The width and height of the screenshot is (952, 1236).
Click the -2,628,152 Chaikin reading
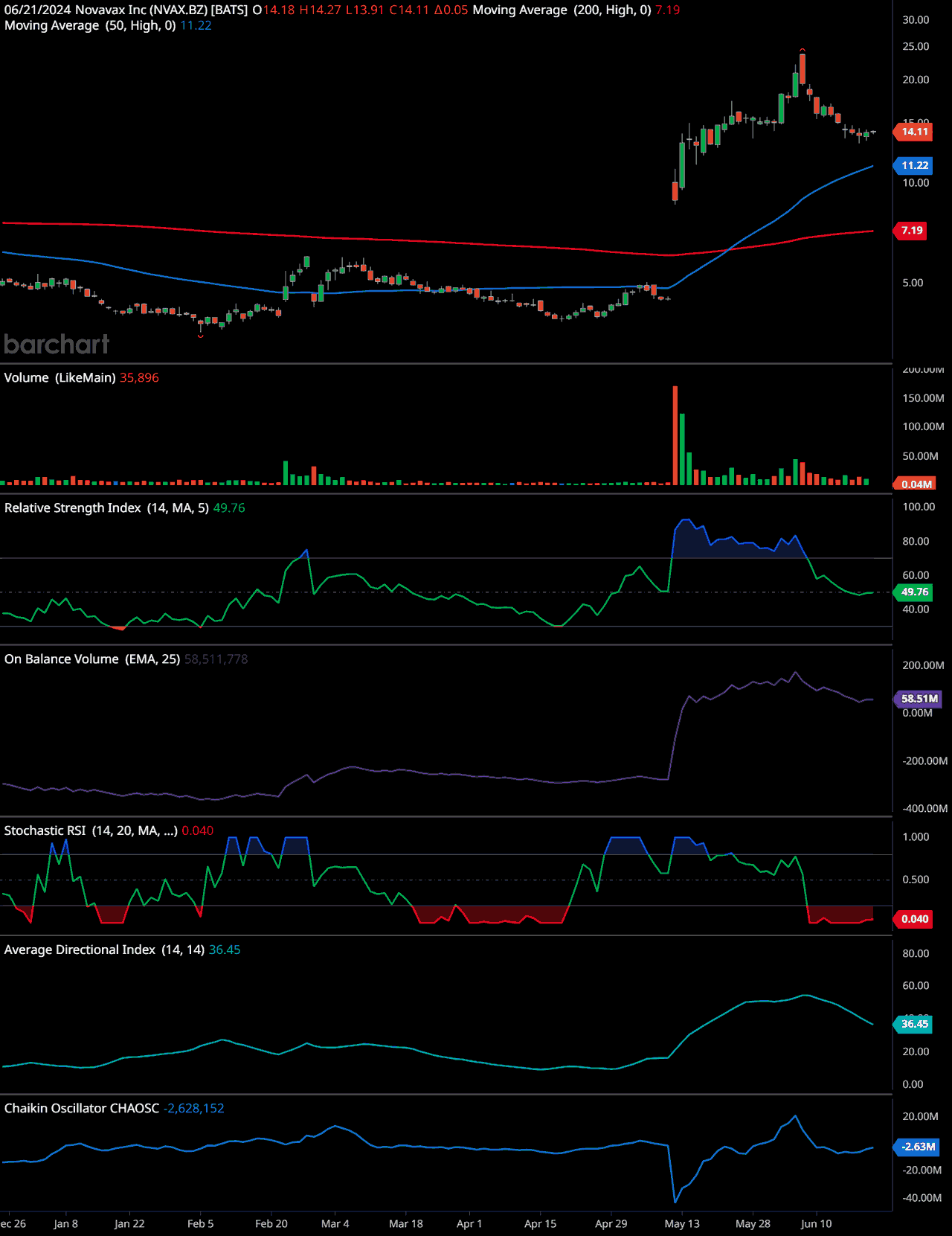pos(193,1108)
